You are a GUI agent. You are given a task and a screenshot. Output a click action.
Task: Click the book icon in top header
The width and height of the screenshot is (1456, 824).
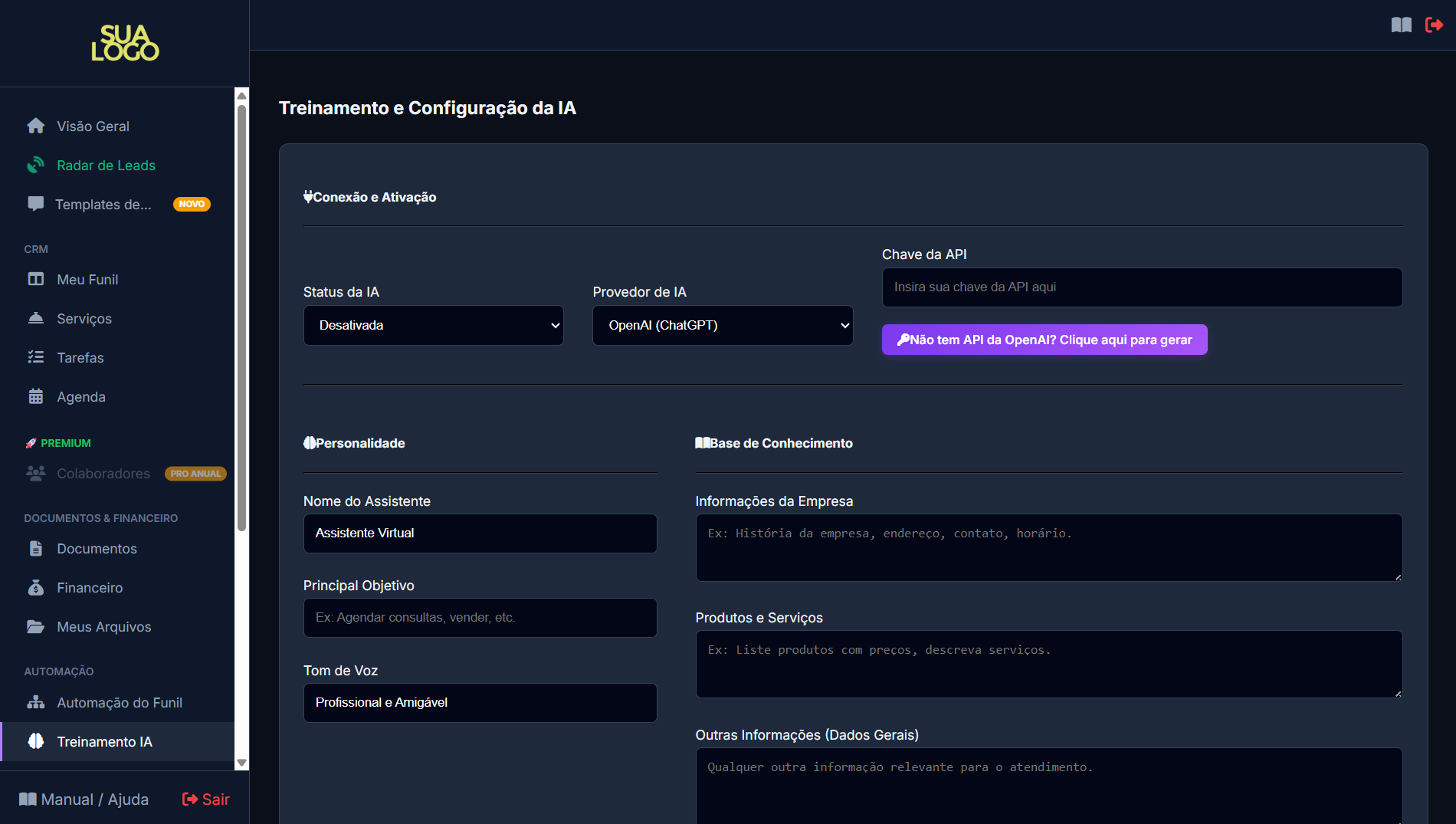pos(1401,25)
